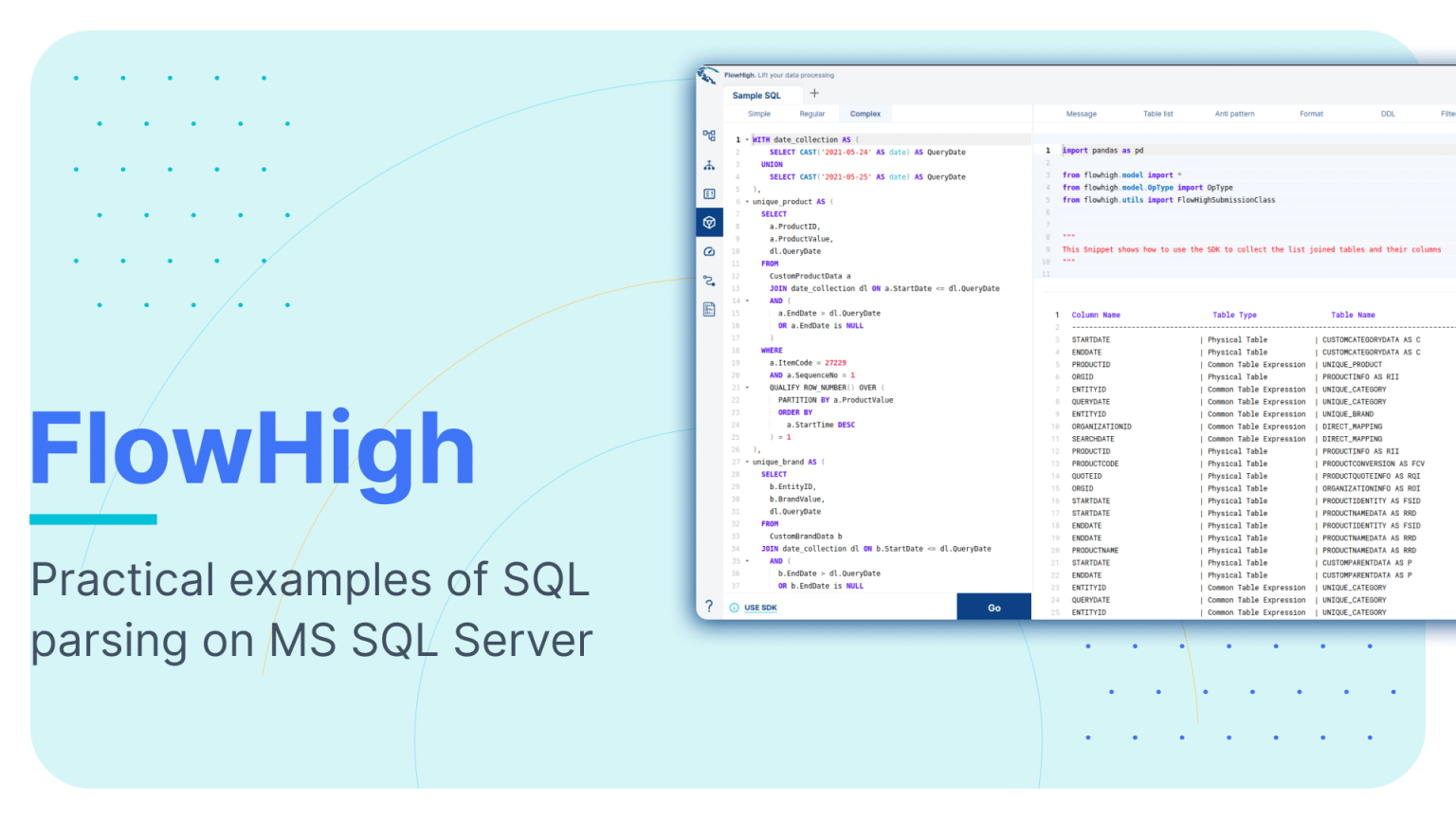This screenshot has height=819, width=1456.
Task: Open a new tab with the plus button
Action: click(814, 93)
